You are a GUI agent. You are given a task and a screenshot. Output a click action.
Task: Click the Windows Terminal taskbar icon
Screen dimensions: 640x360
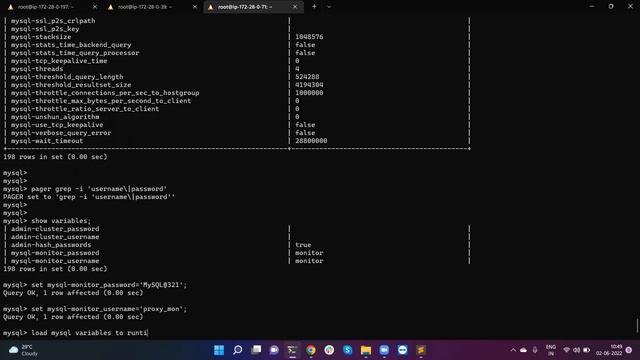point(293,350)
